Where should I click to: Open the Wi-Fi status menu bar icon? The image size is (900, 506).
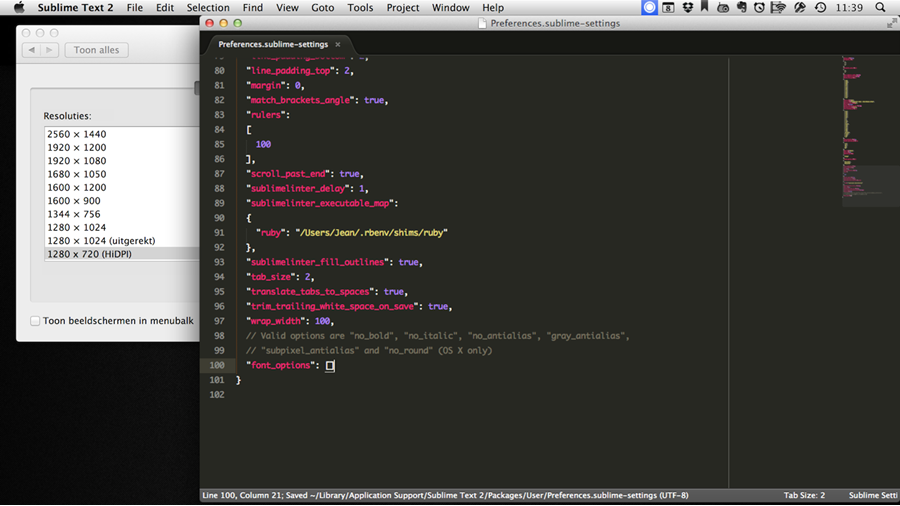[778, 7]
